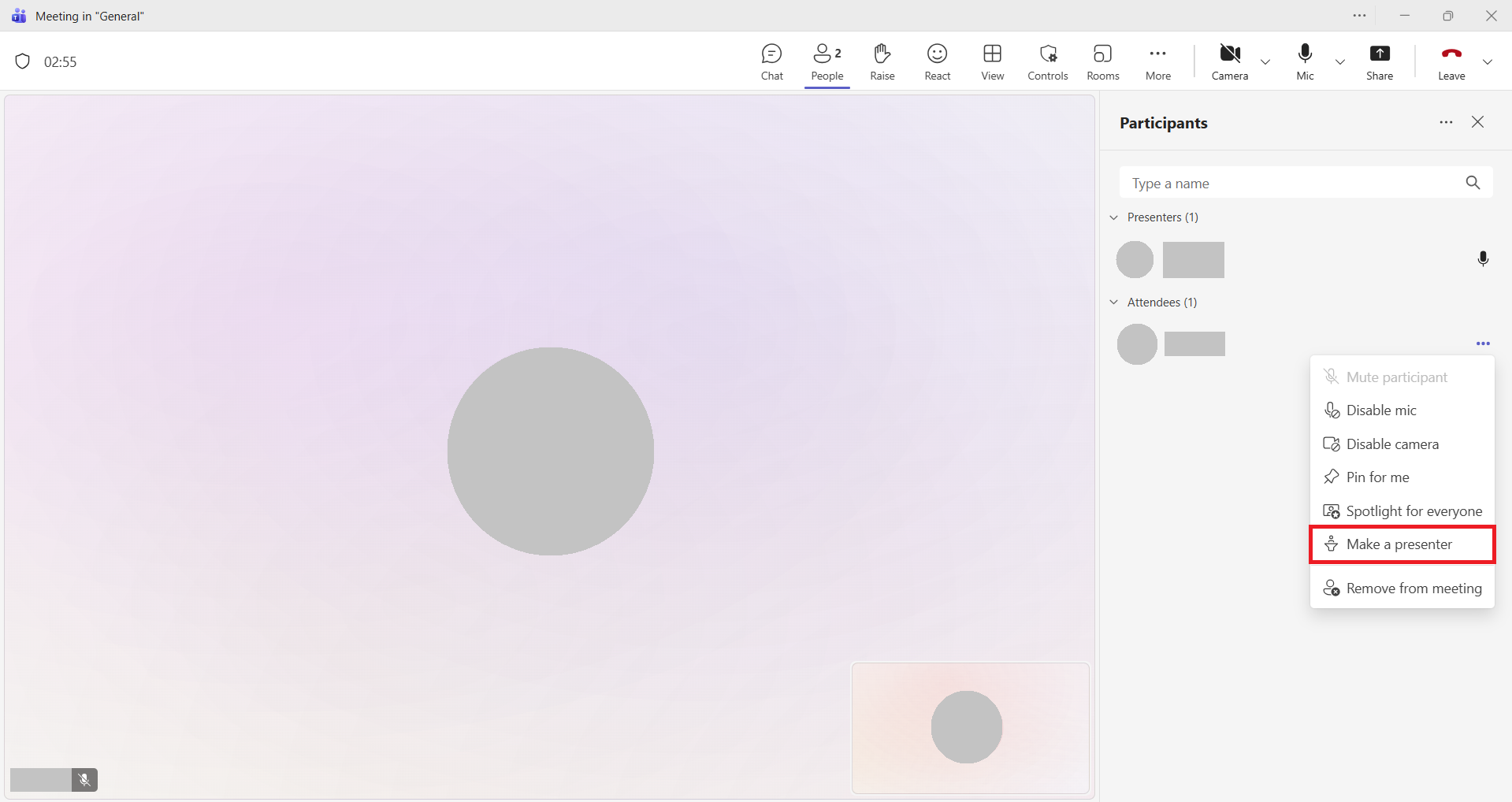
Task: Collapse the Presenters section
Action: (x=1114, y=217)
